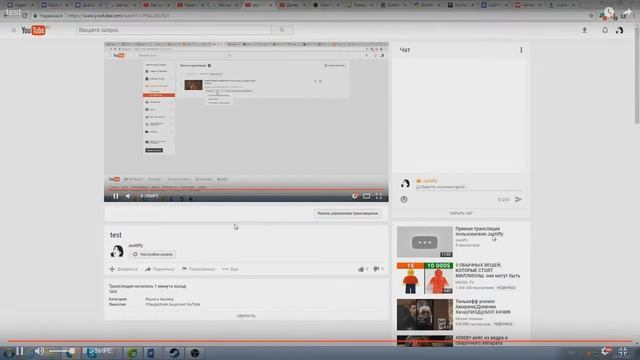
Task: Open Прямая трансляция пользователя Justify title
Action: point(480,231)
